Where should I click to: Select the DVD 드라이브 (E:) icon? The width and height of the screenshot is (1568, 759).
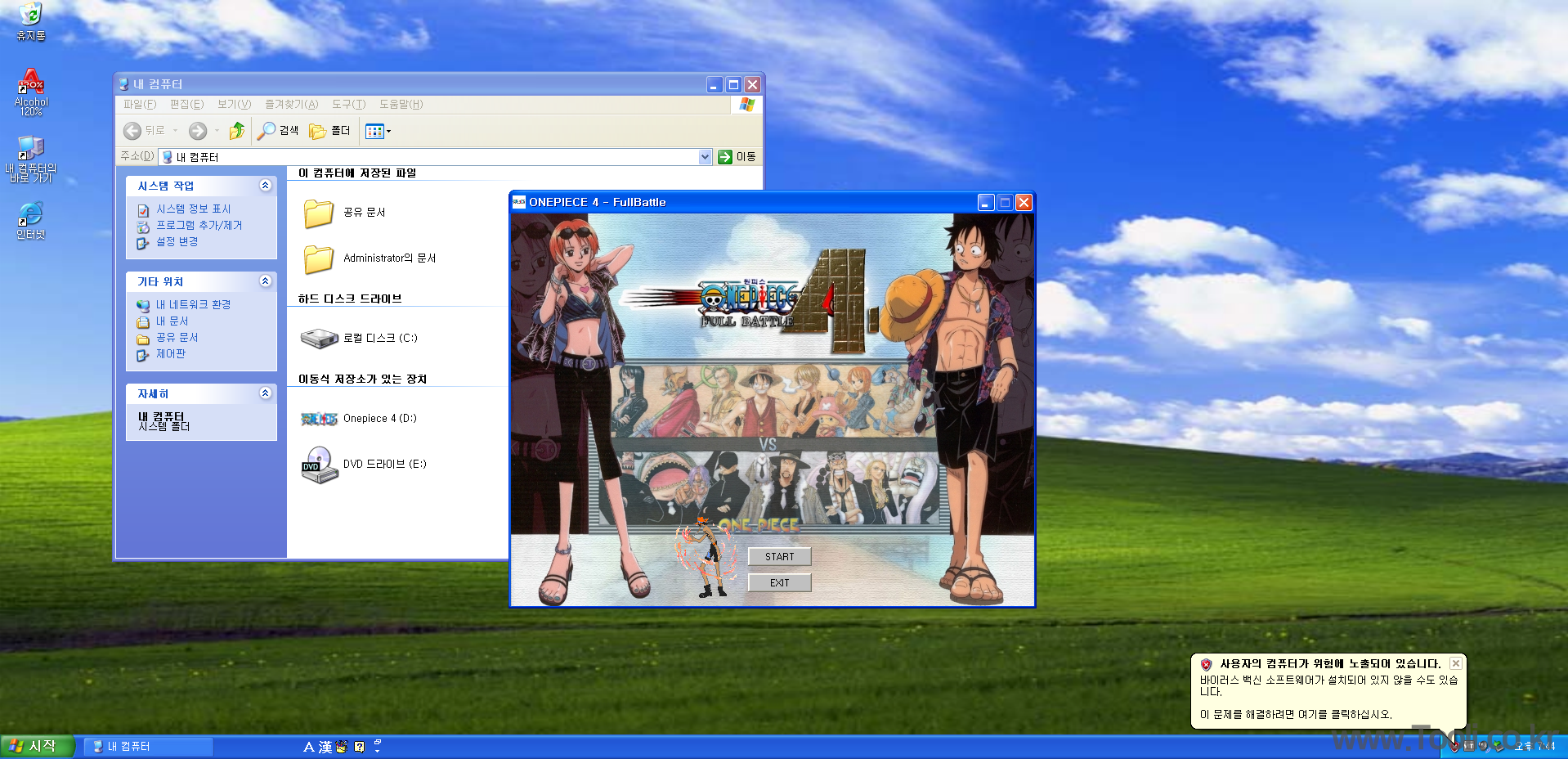tap(320, 465)
